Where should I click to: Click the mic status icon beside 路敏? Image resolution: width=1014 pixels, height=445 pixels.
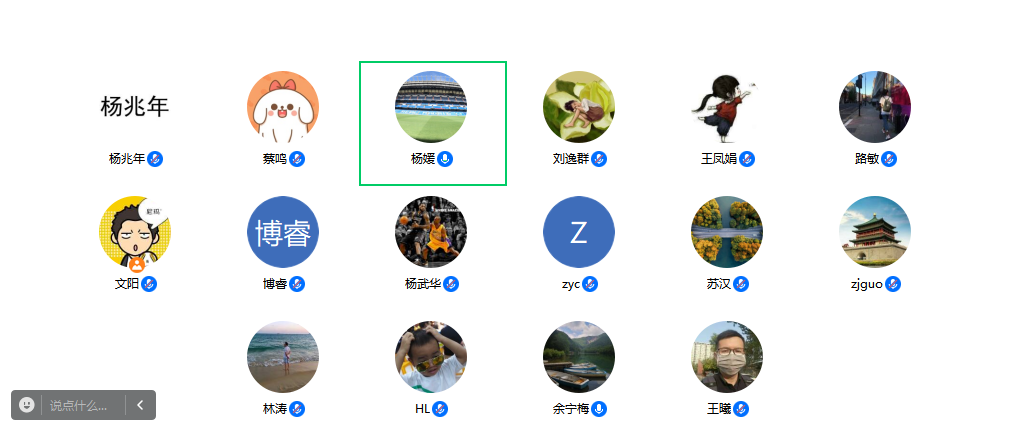(889, 158)
